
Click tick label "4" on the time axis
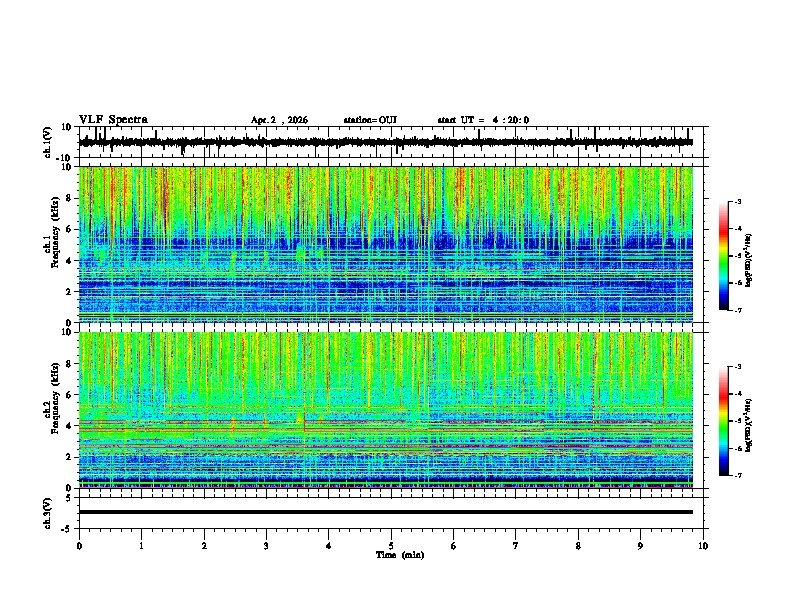[x=329, y=546]
